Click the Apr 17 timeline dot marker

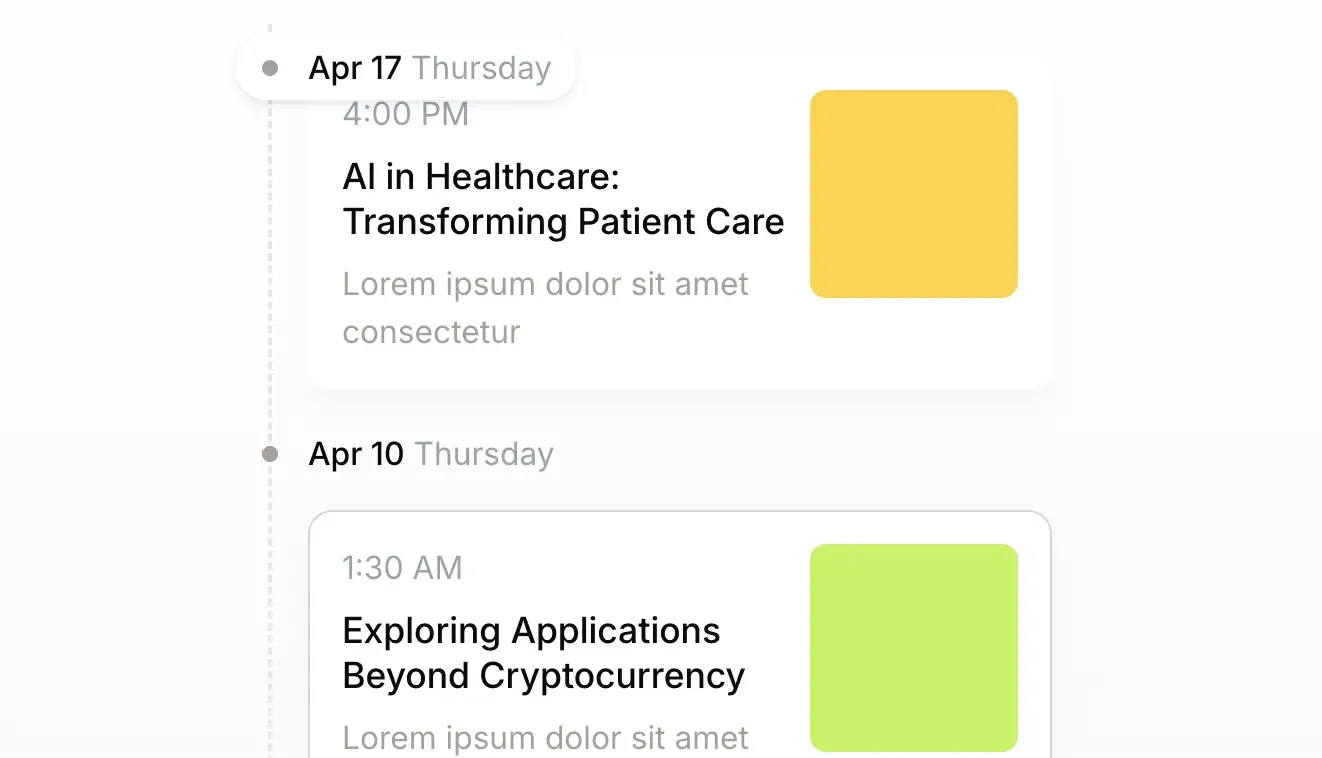click(x=270, y=68)
